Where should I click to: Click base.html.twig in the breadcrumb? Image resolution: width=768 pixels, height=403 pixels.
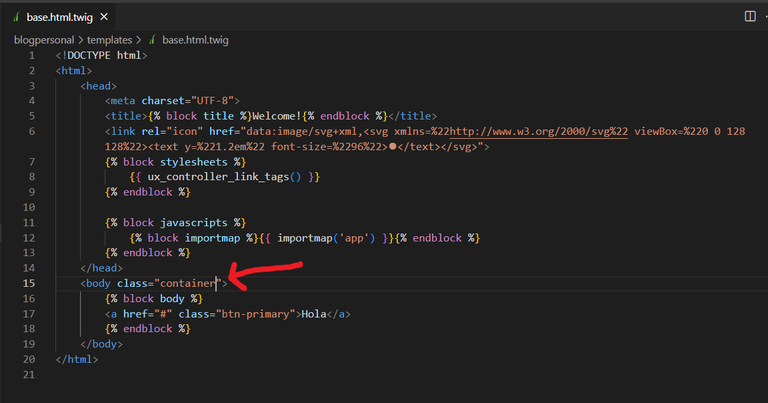coord(195,40)
